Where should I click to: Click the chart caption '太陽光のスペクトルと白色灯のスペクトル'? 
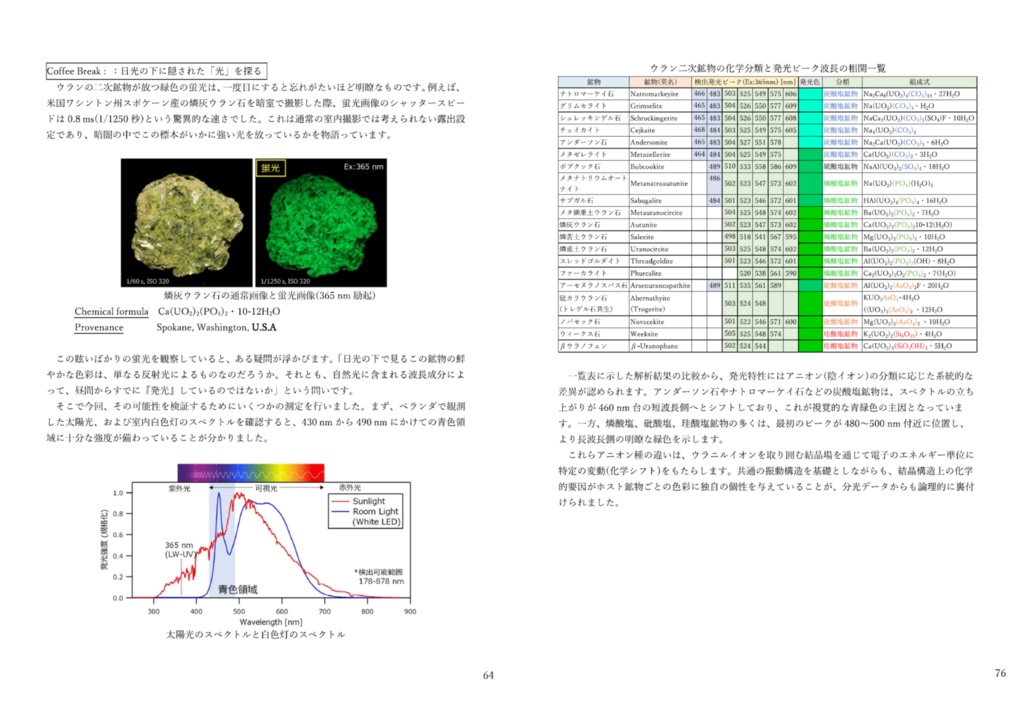pos(255,634)
